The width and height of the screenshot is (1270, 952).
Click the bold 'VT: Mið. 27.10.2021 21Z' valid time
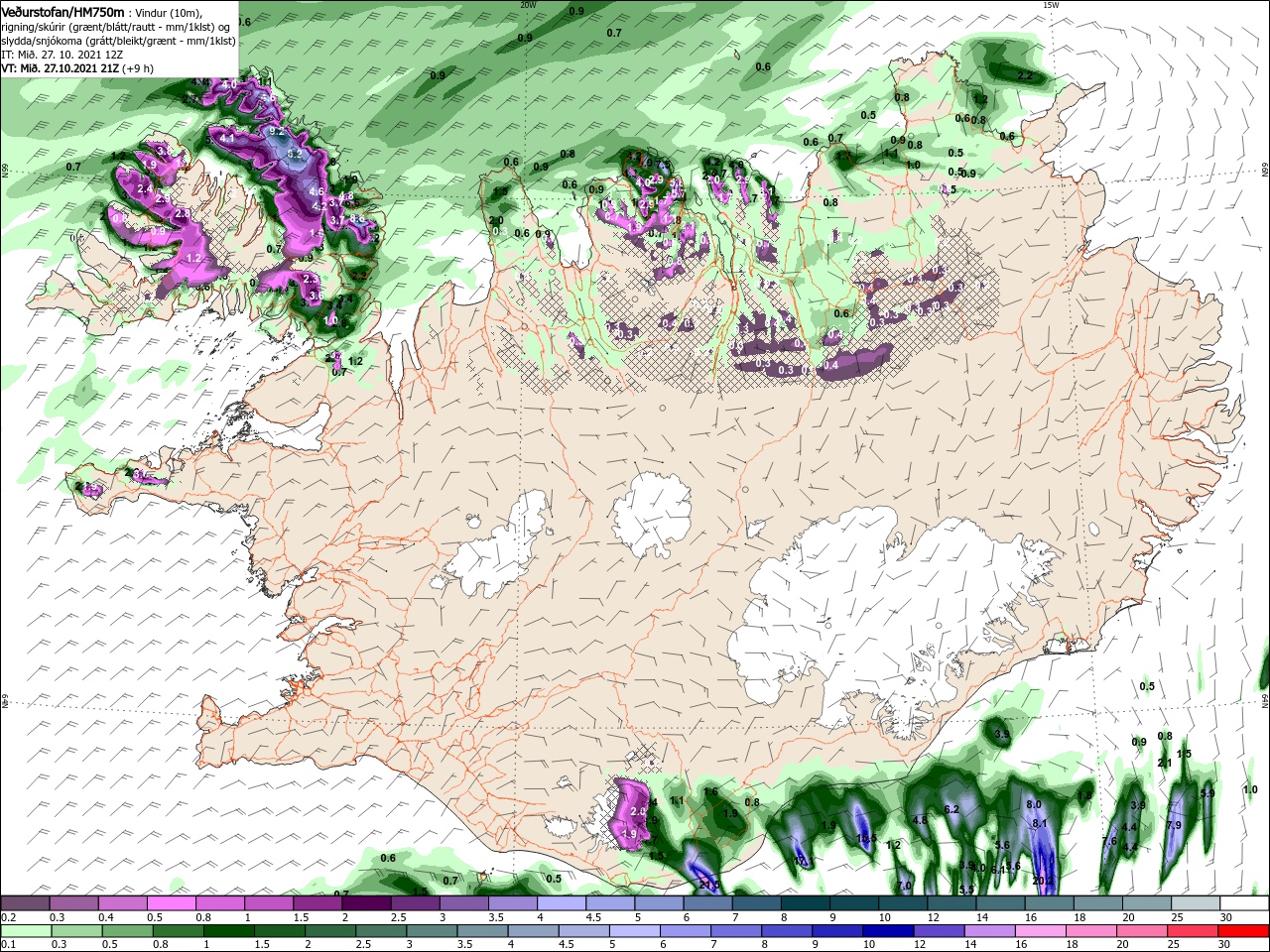[61, 68]
